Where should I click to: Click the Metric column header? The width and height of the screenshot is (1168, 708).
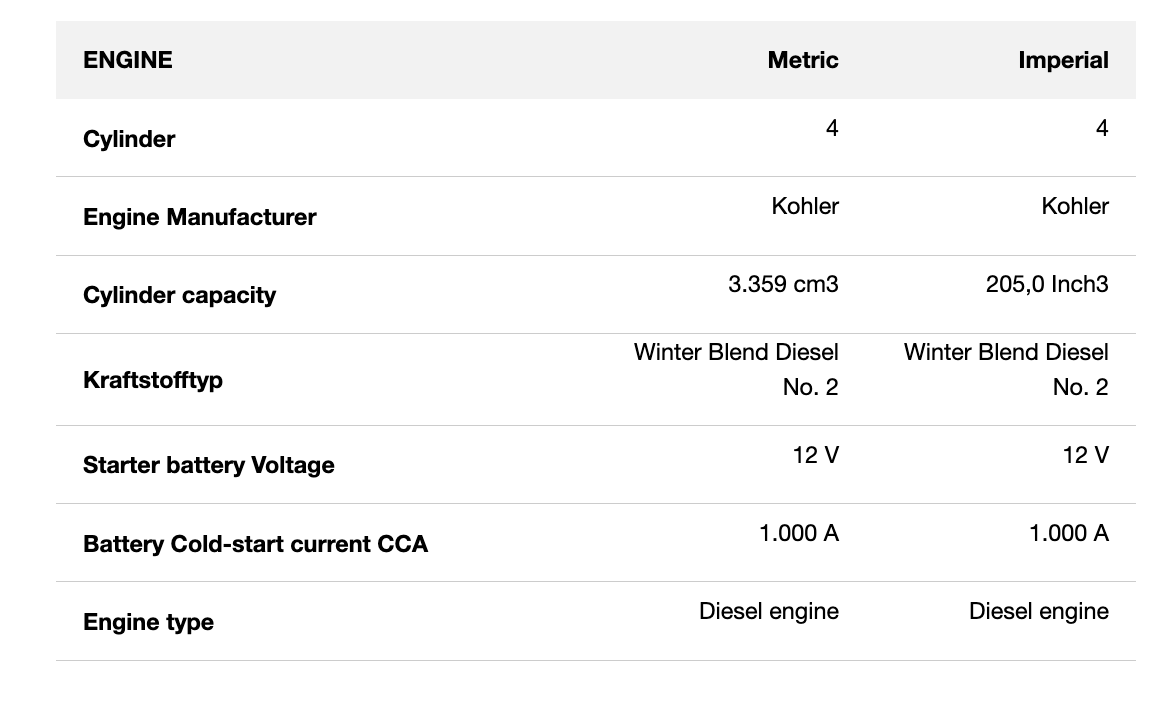(802, 60)
